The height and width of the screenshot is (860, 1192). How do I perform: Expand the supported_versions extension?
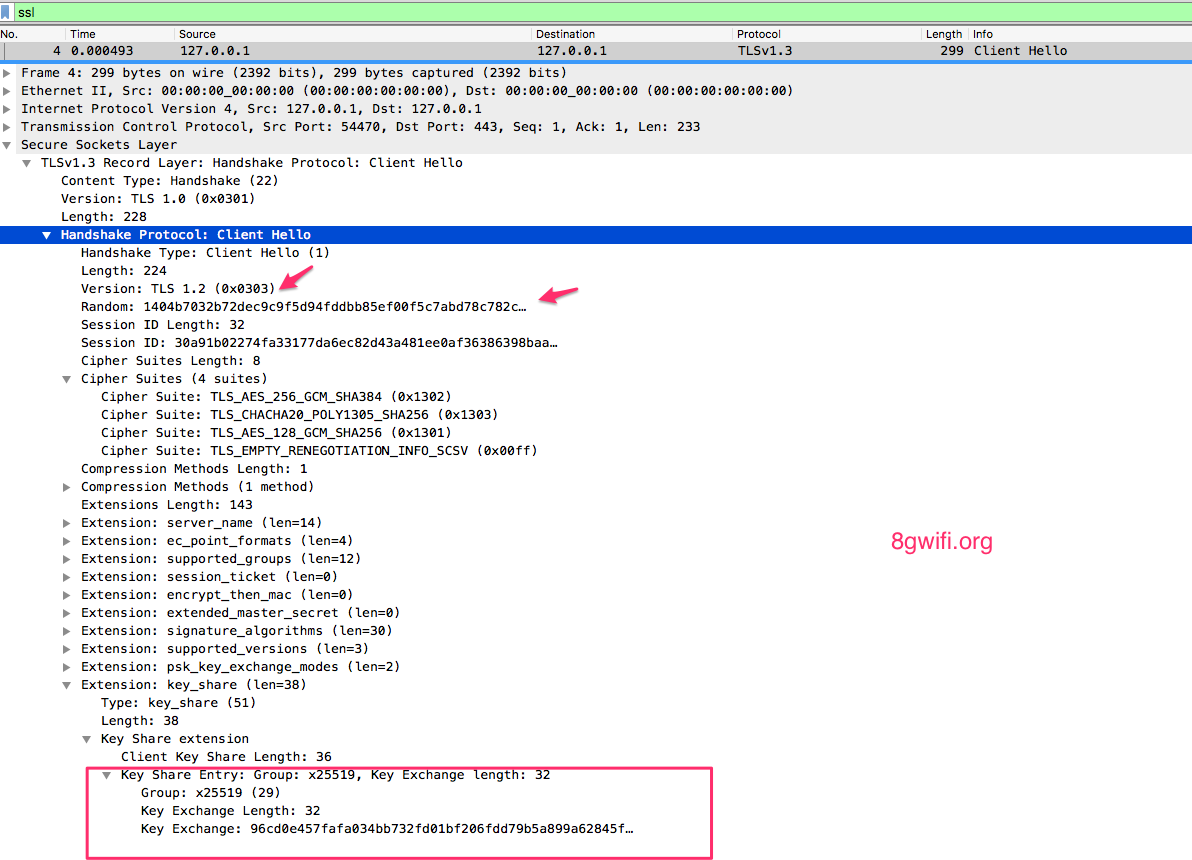click(67, 649)
